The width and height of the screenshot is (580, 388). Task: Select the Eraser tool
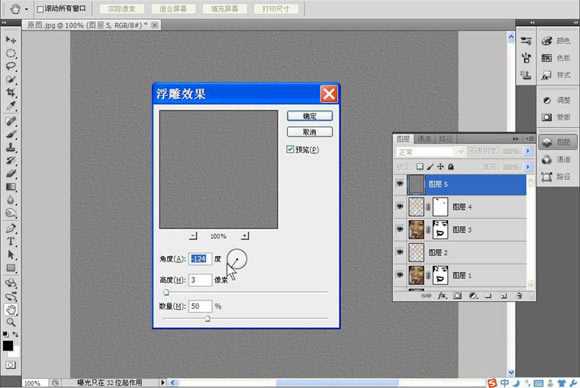[11, 173]
